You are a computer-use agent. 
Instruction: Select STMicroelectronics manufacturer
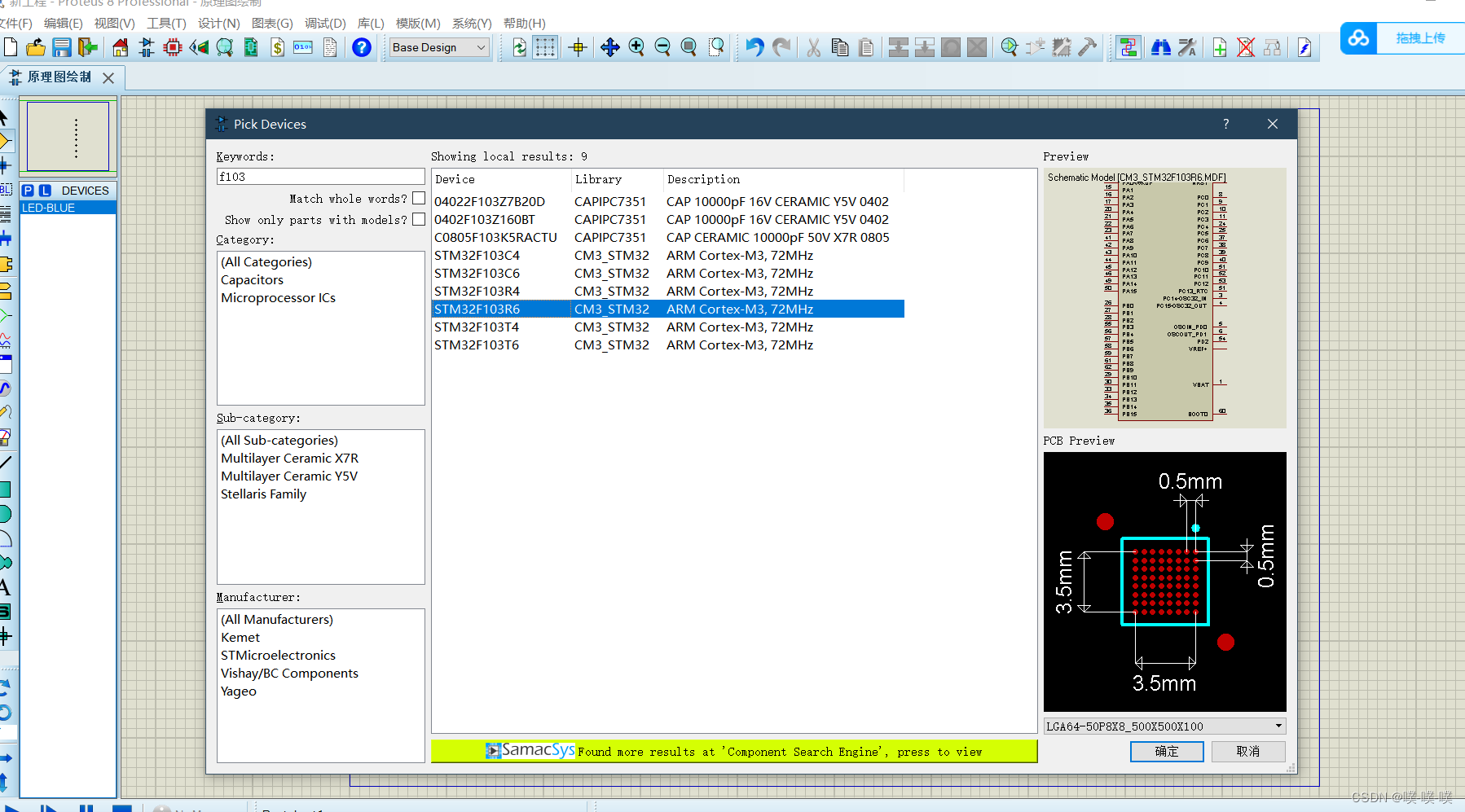[x=278, y=655]
